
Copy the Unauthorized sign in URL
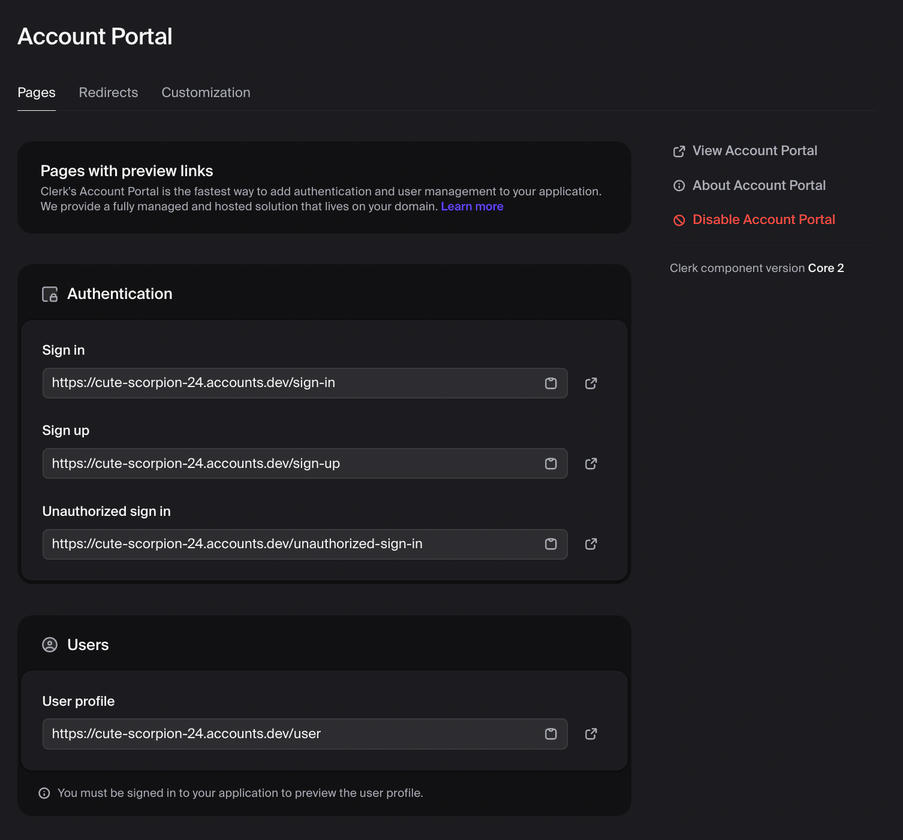click(x=551, y=544)
